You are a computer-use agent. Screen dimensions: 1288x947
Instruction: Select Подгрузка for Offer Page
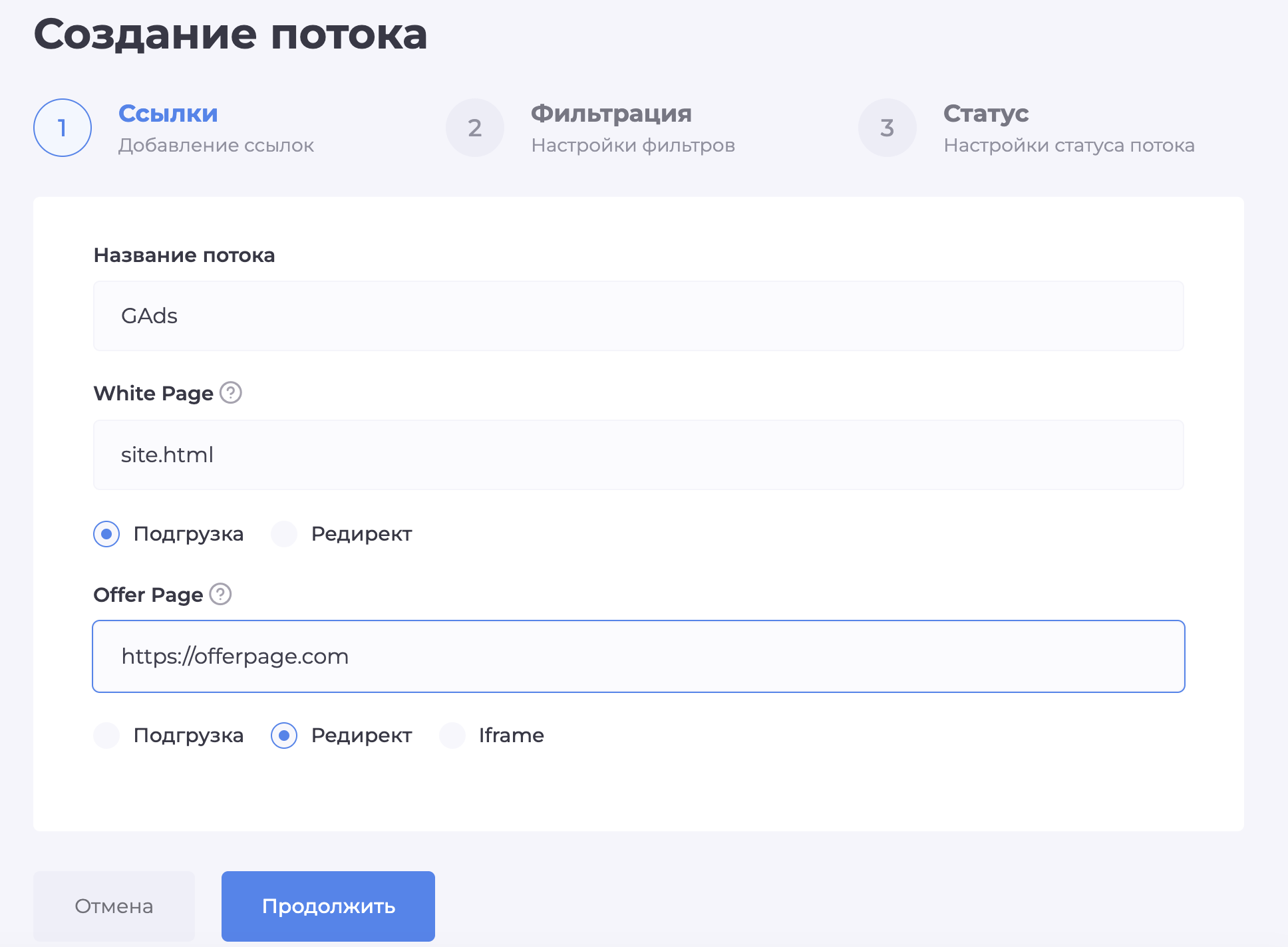(106, 736)
